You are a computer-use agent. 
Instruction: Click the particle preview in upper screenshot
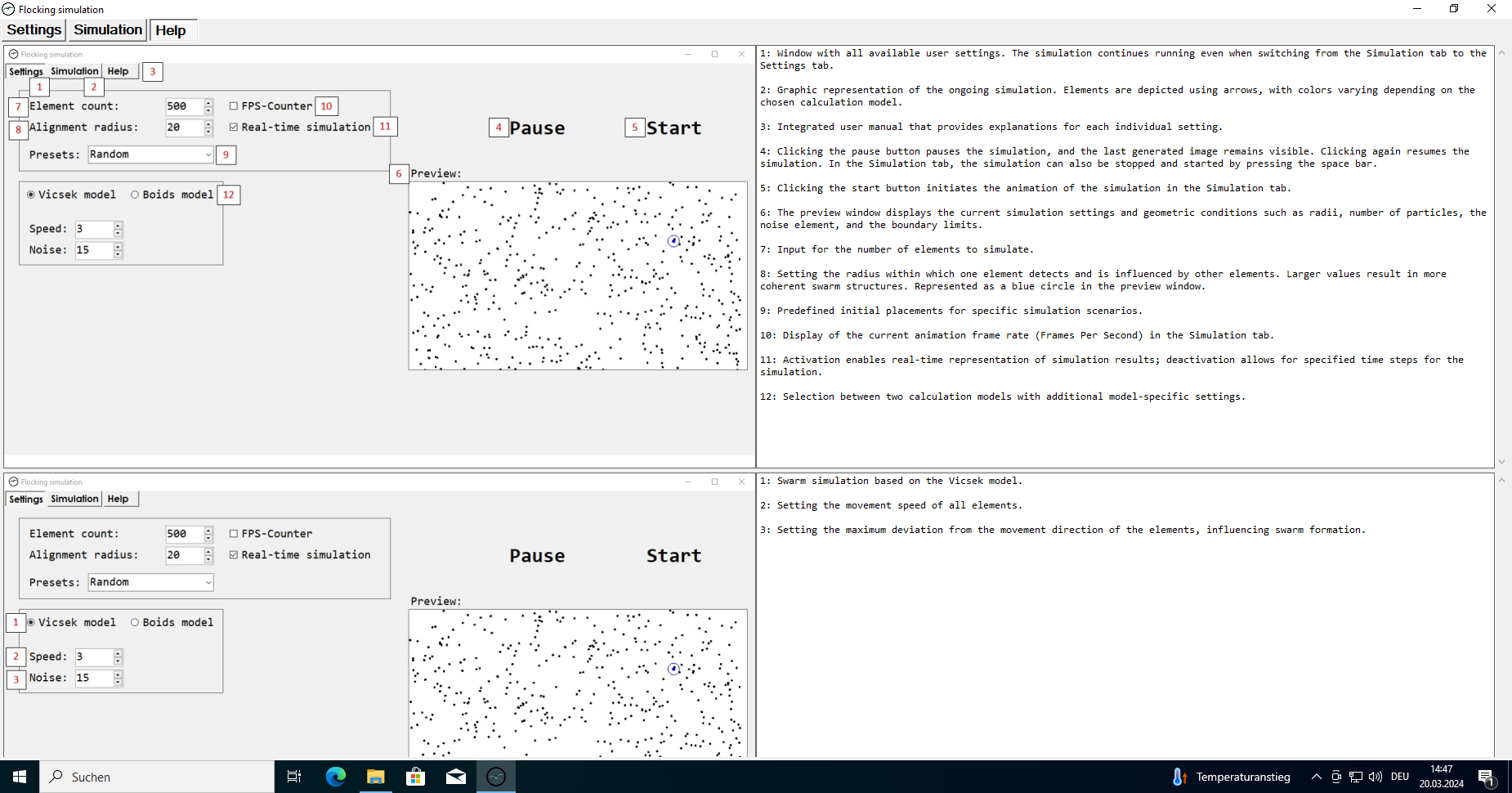578,276
